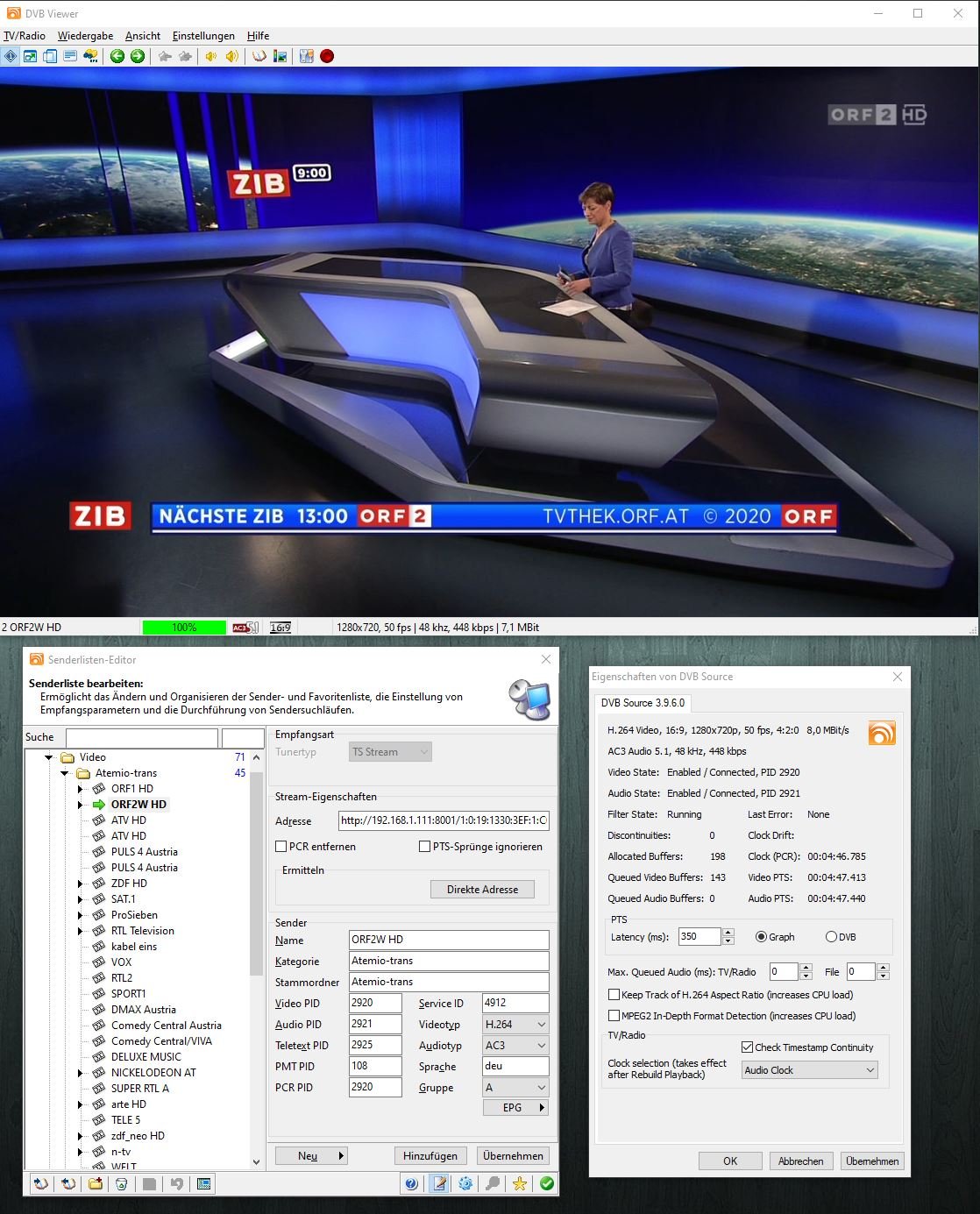Collapse the Atemio-trans folder node
Viewport: 980px width, 1214px height.
(x=65, y=773)
